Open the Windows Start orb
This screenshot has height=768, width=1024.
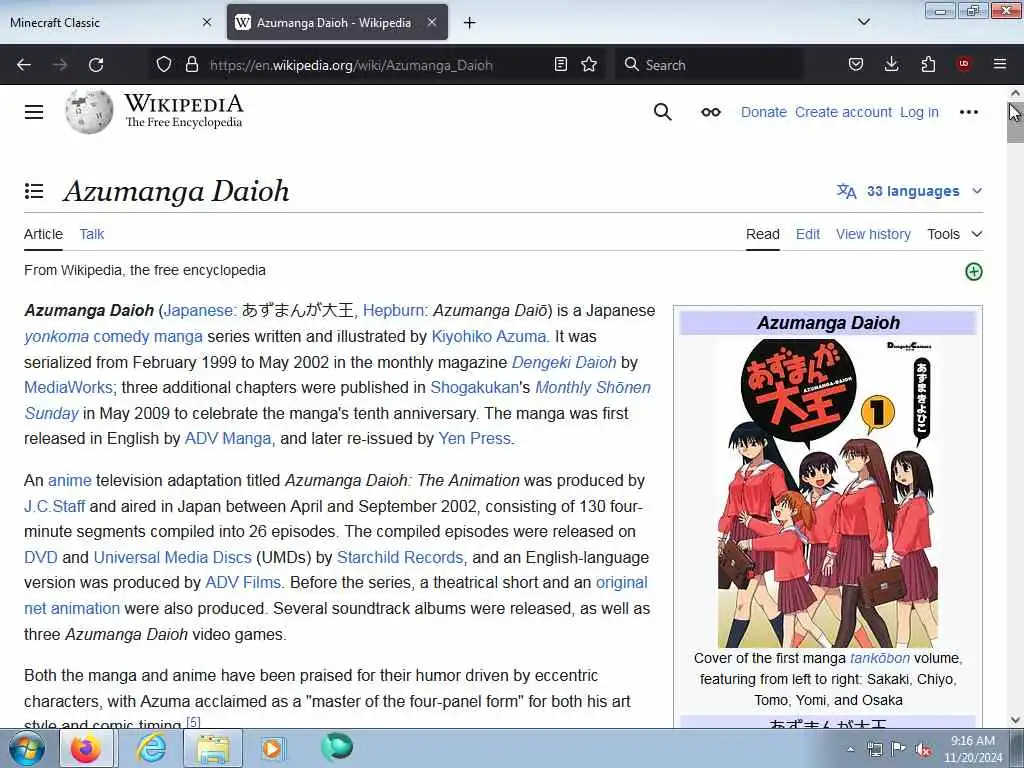pyautogui.click(x=27, y=748)
